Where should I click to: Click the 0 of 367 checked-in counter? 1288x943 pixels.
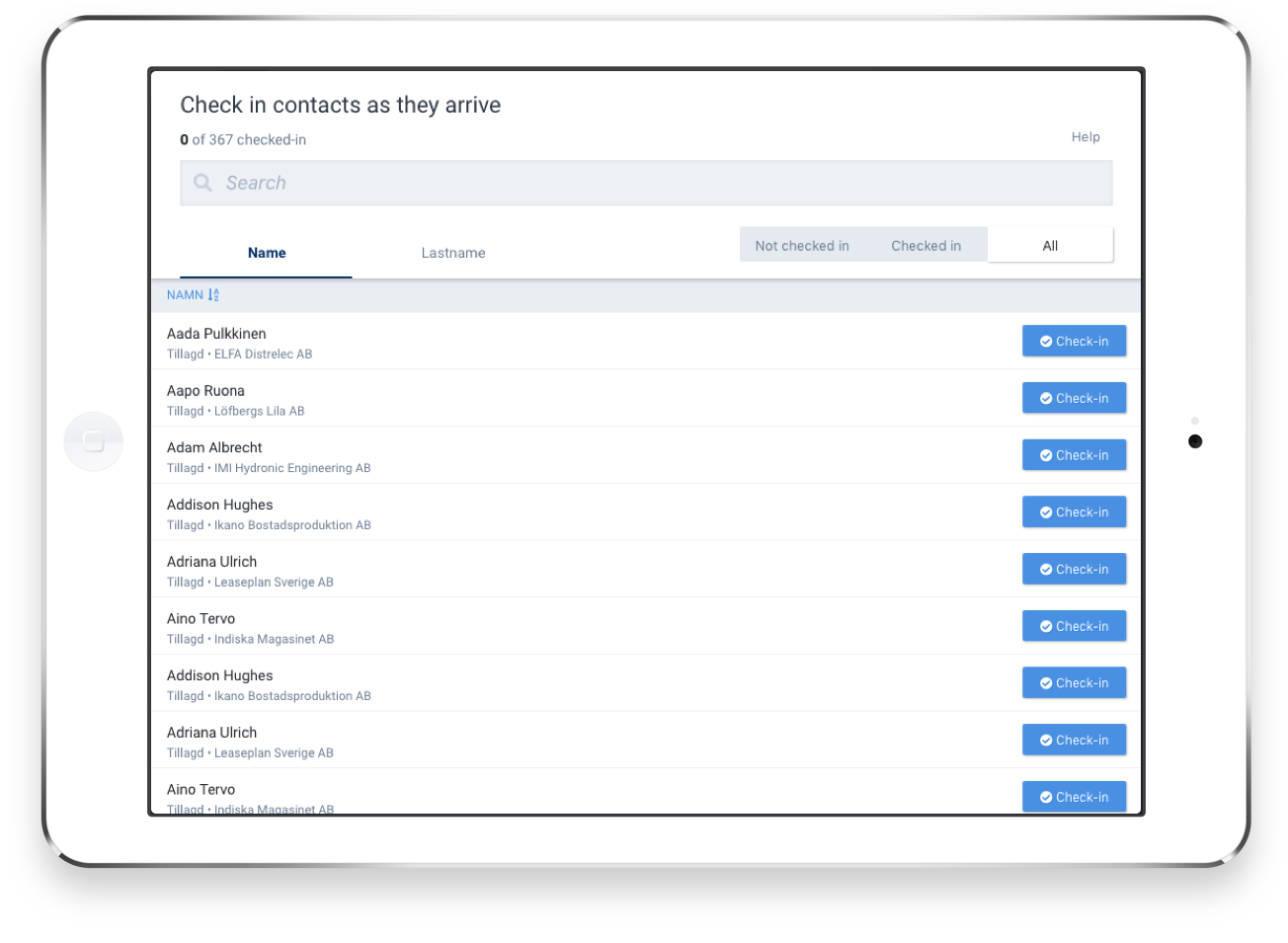click(243, 140)
